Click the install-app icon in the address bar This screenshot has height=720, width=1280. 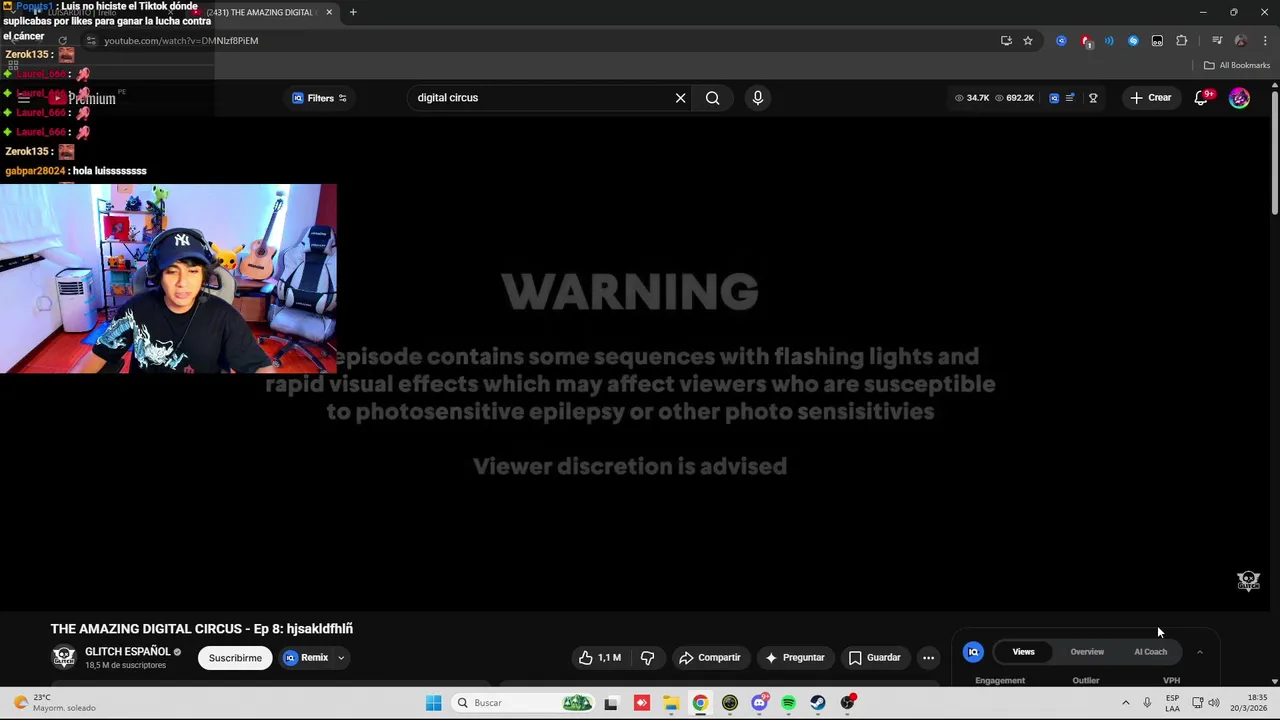tap(1006, 41)
